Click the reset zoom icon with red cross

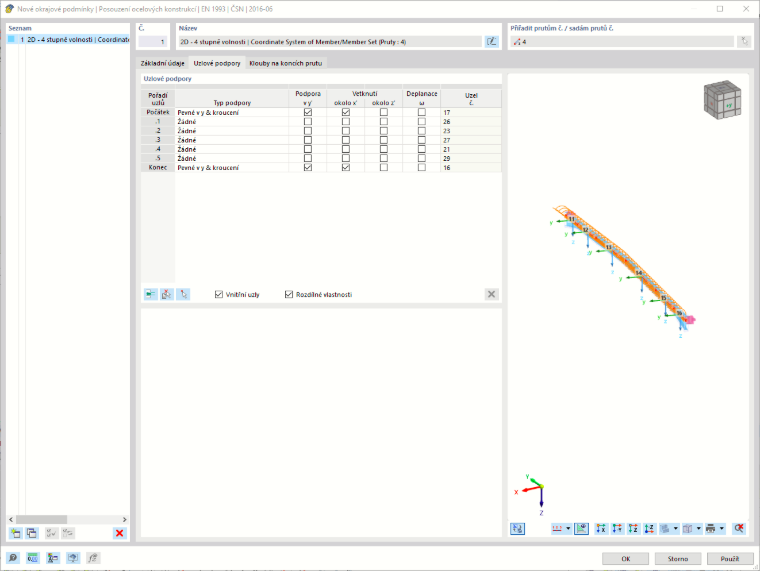click(x=739, y=528)
